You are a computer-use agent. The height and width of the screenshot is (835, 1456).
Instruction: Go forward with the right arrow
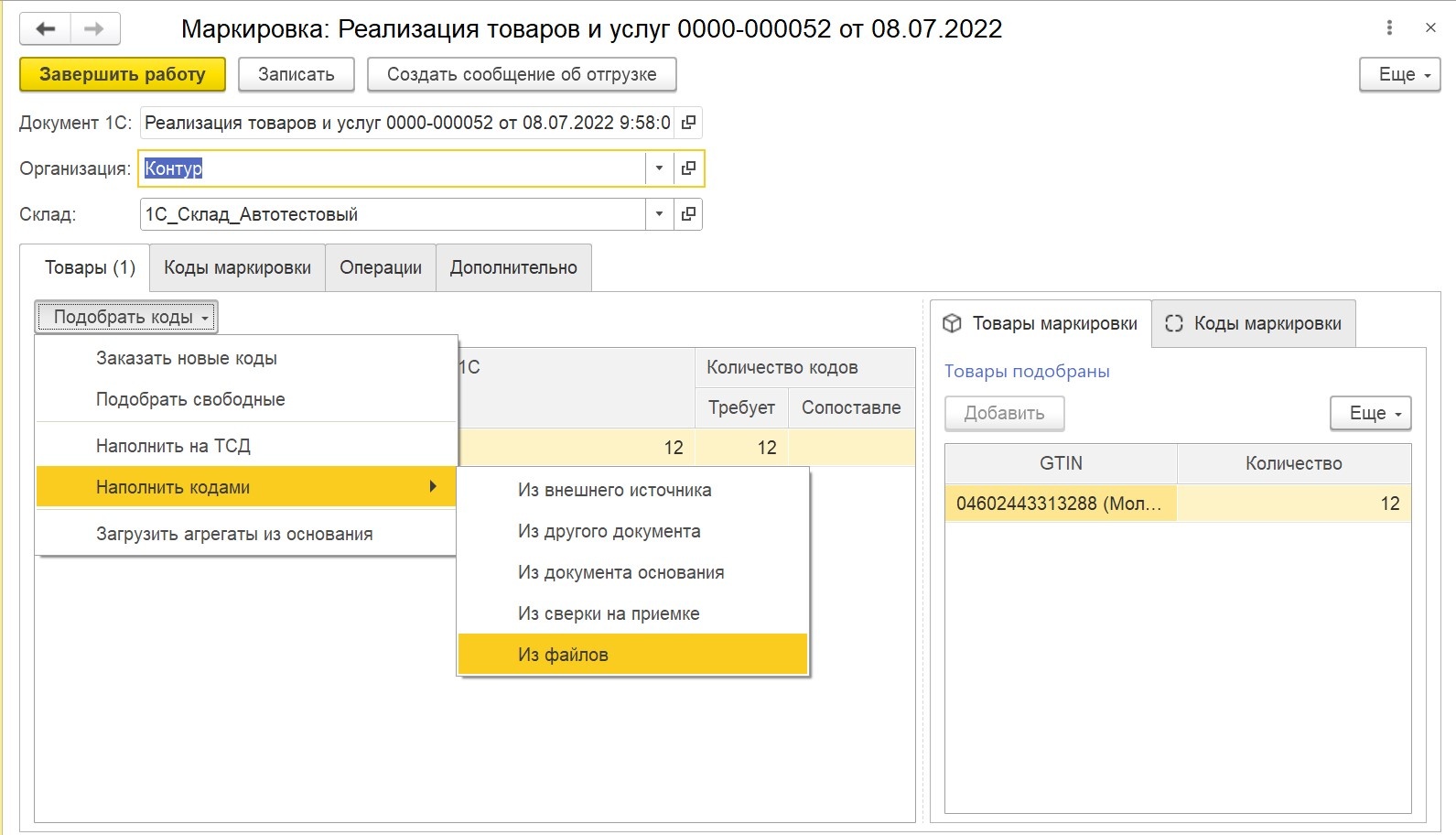94,29
